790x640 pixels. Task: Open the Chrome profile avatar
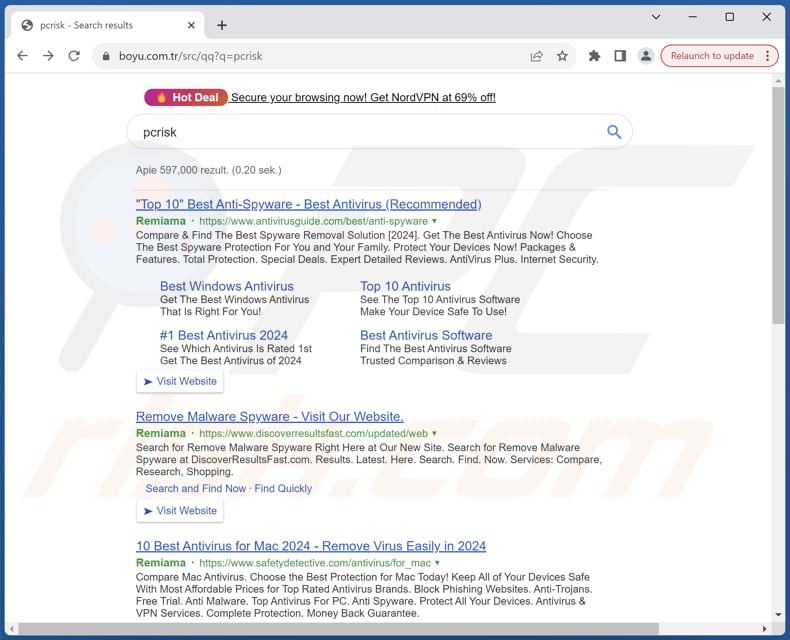point(646,56)
